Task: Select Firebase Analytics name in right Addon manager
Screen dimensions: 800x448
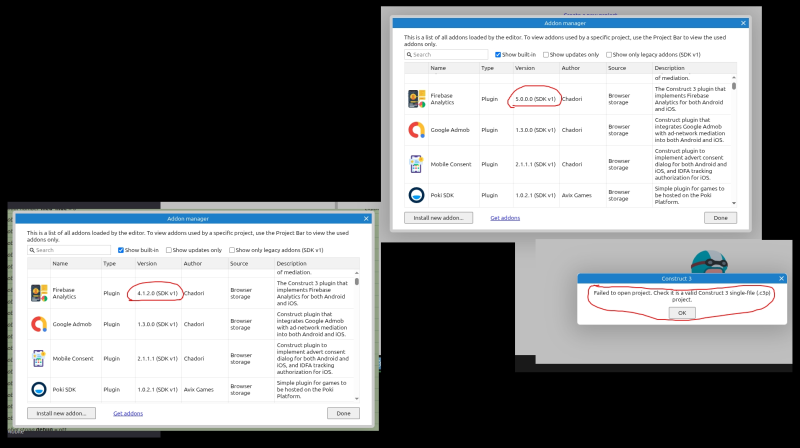Action: tap(442, 99)
